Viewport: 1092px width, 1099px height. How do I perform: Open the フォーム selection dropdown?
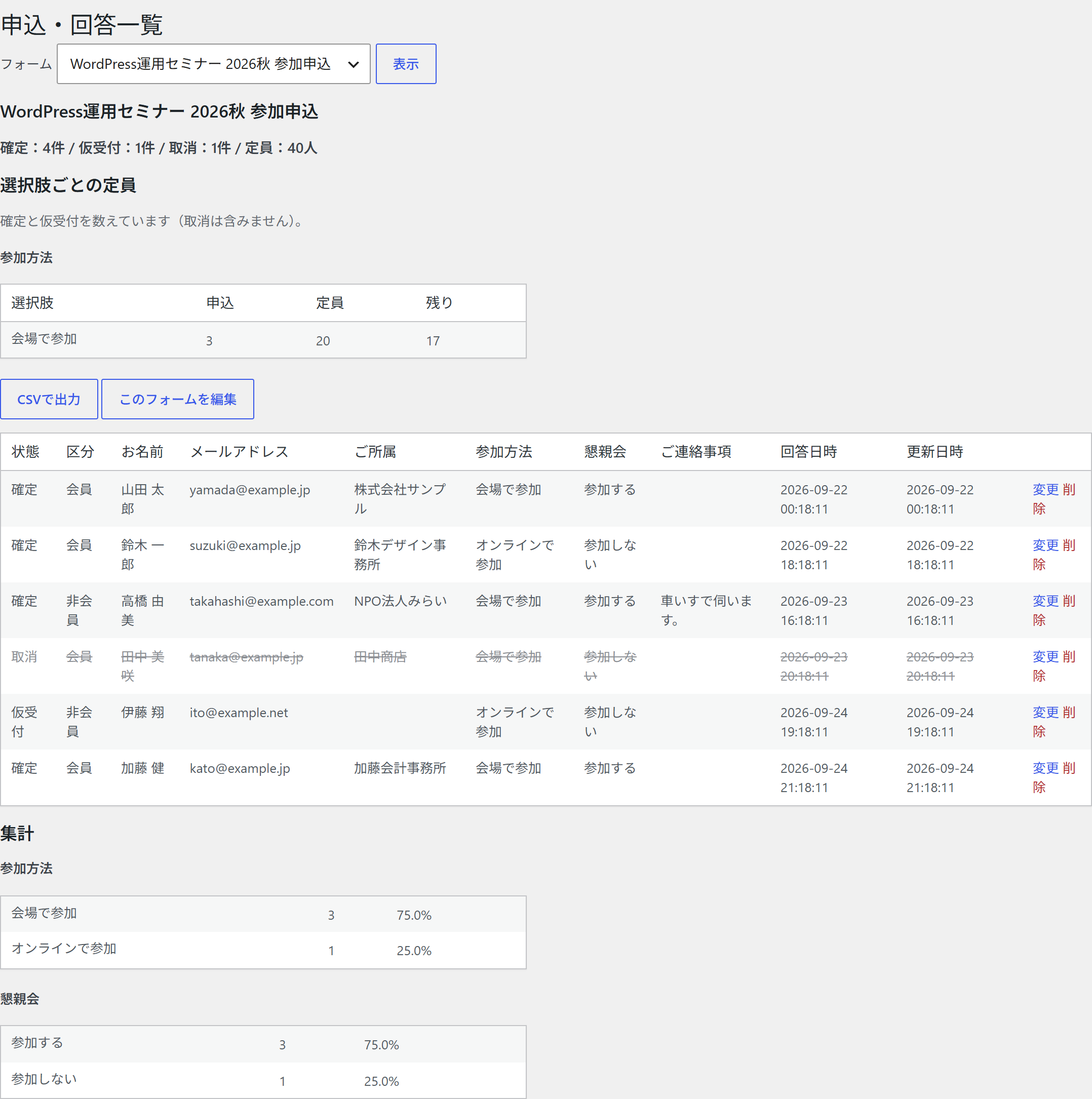click(x=213, y=64)
